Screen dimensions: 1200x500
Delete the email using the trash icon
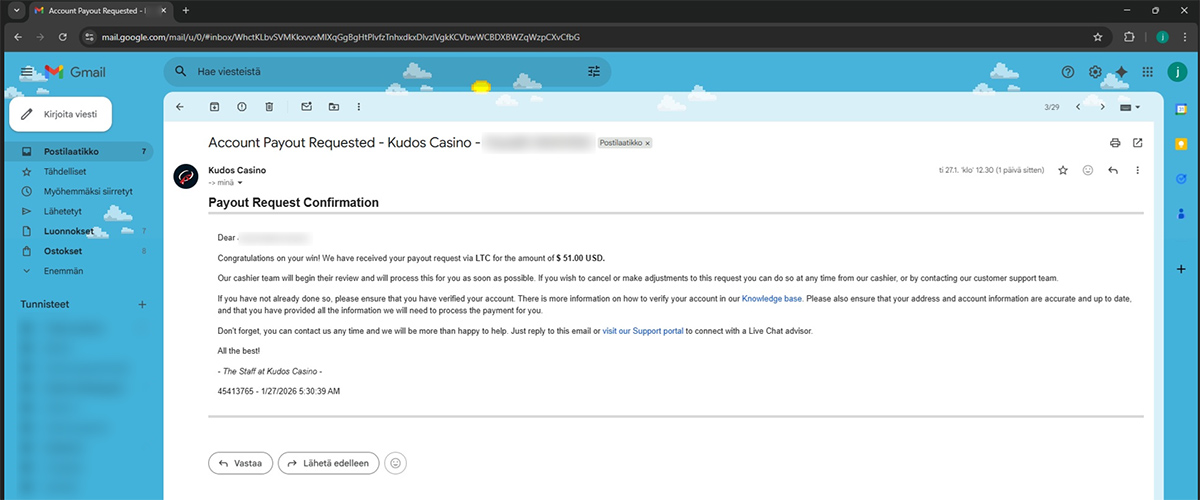tap(269, 107)
